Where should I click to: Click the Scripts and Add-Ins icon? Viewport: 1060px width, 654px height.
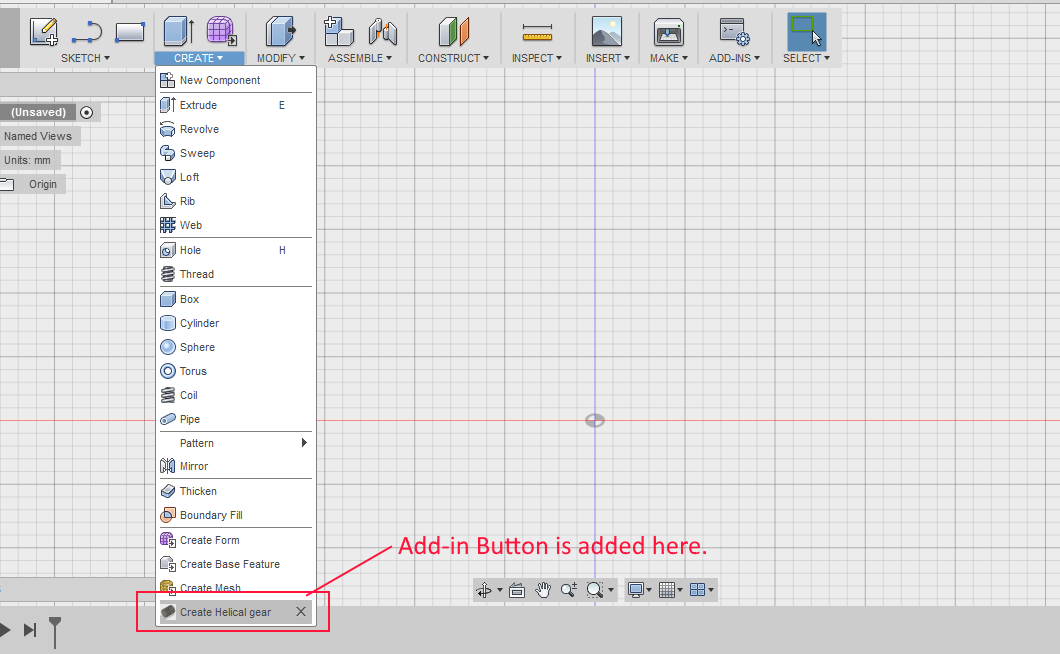[735, 32]
